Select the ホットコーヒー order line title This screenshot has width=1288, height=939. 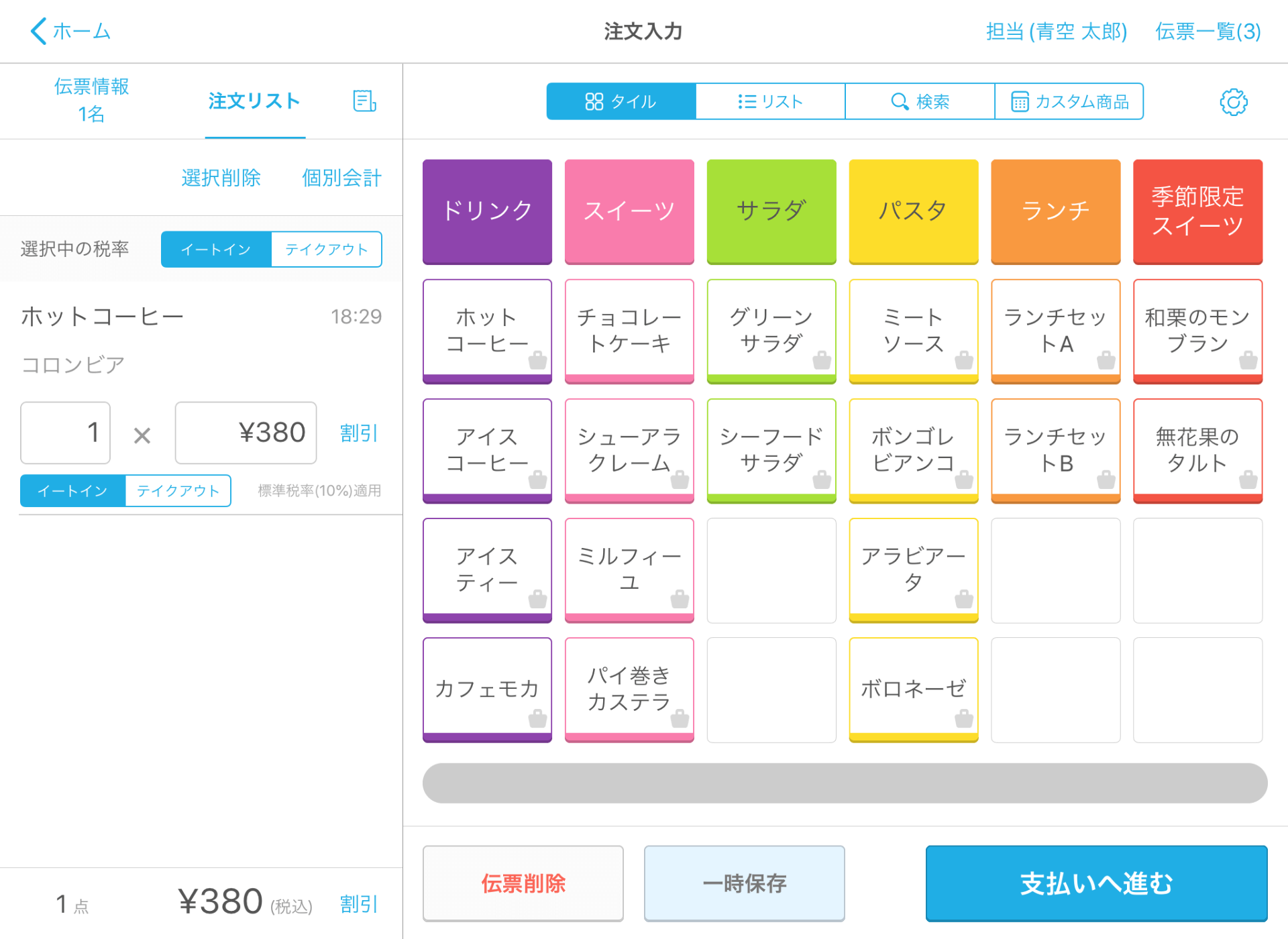tap(102, 316)
